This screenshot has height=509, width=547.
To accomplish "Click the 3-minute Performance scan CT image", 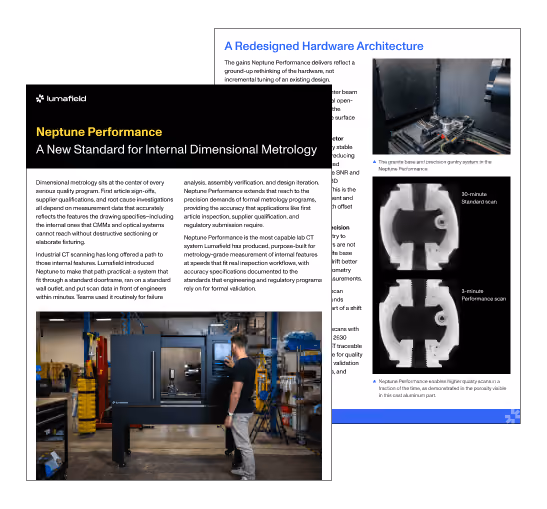I will pos(419,323).
